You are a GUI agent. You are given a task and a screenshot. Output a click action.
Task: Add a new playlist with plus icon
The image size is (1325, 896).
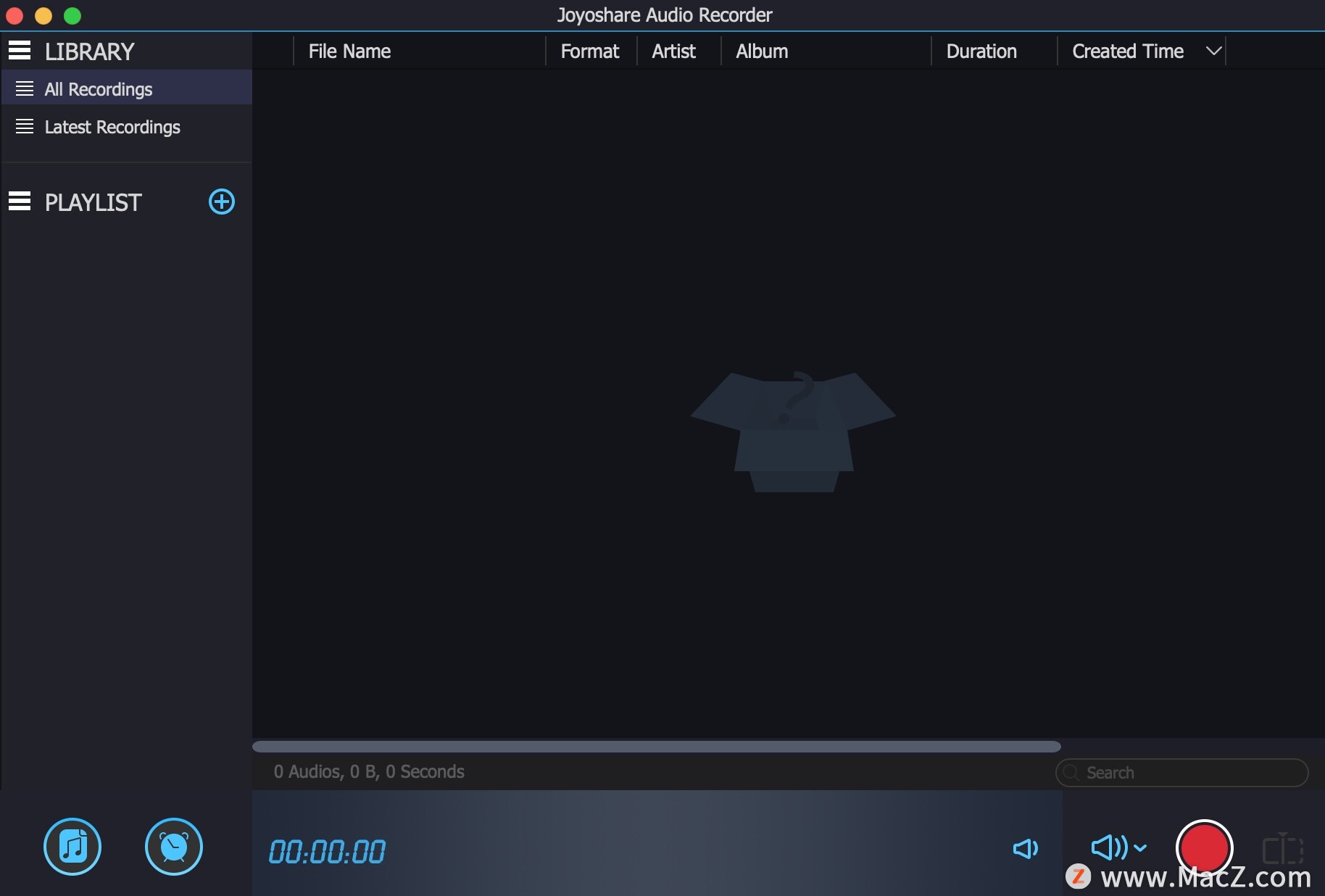click(x=222, y=202)
